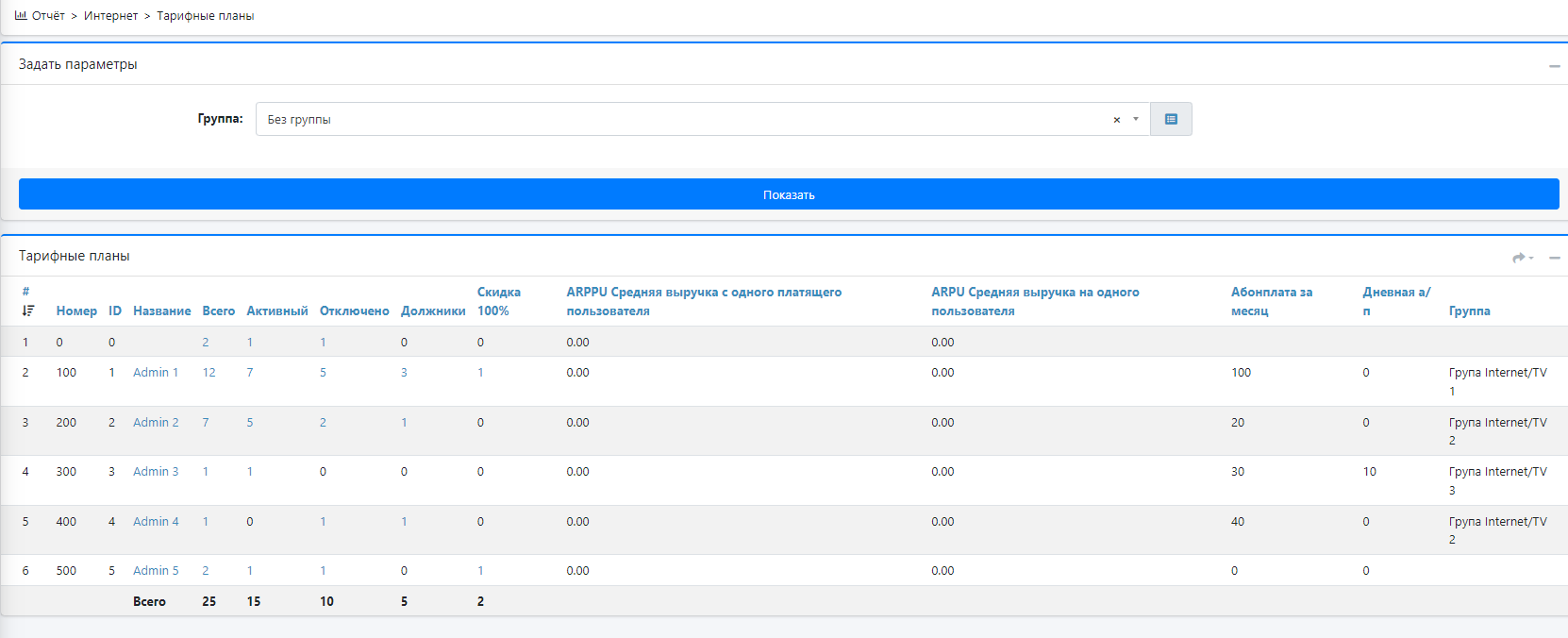Sort table by Номер column
The height and width of the screenshot is (638, 1568).
click(x=76, y=311)
